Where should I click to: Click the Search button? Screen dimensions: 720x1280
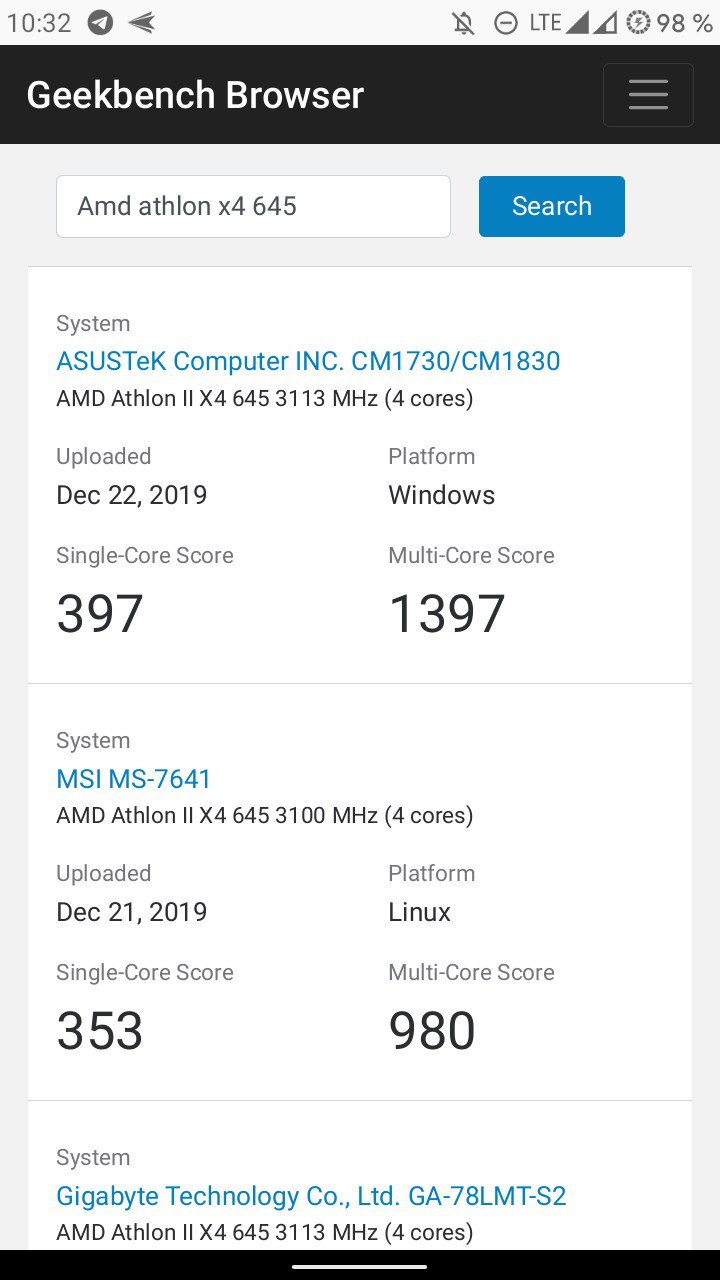click(552, 206)
